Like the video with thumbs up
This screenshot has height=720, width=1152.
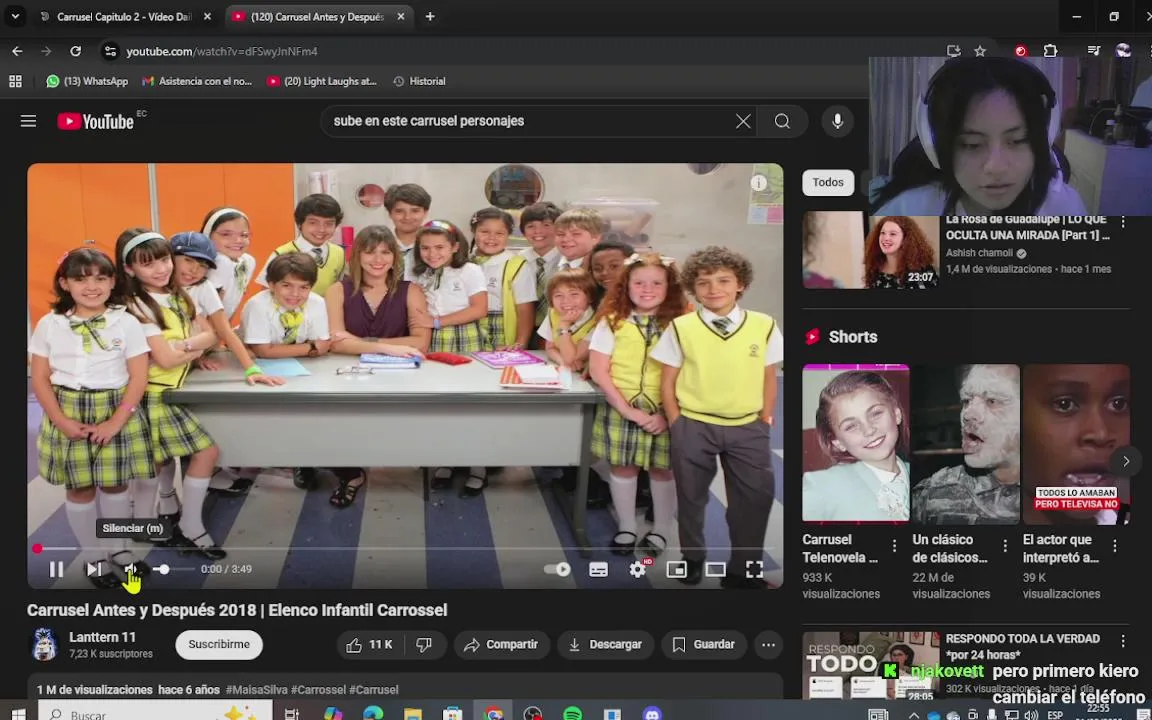370,644
